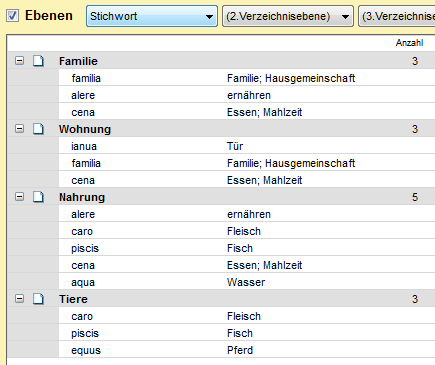
Task: Click the document icon beside Tiere
Action: tap(38, 299)
